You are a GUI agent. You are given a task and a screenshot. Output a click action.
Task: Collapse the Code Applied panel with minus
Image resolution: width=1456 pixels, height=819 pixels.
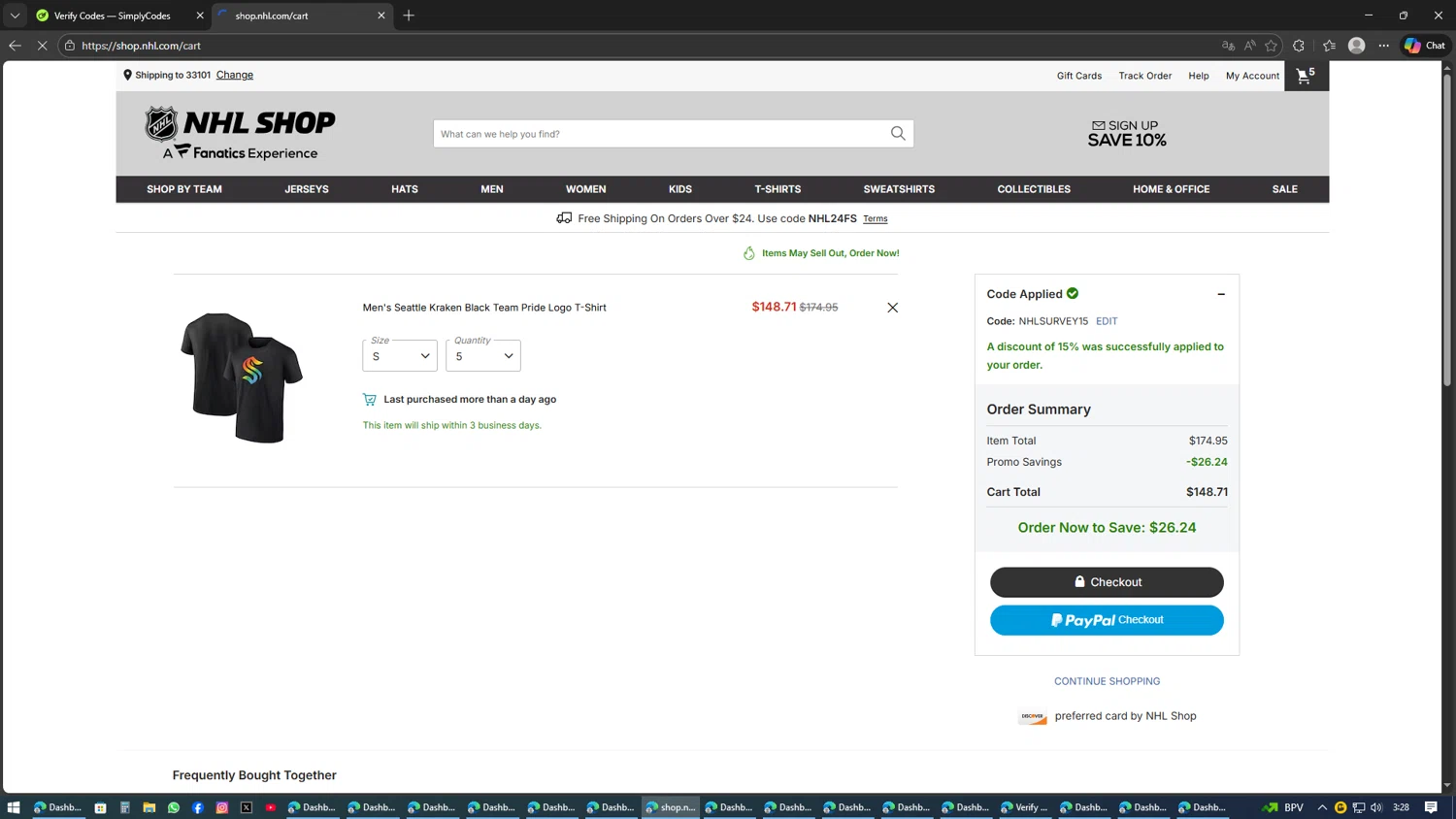point(1221,294)
